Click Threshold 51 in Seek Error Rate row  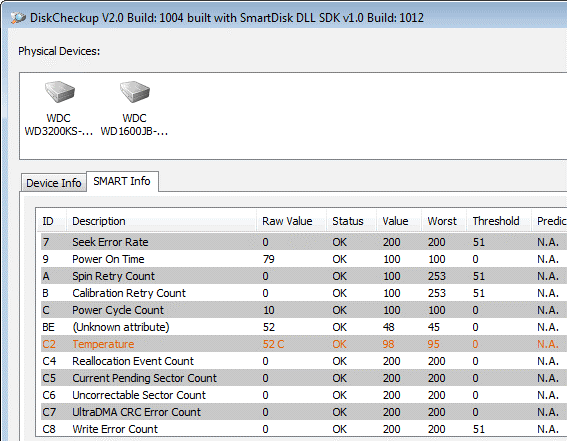point(479,242)
